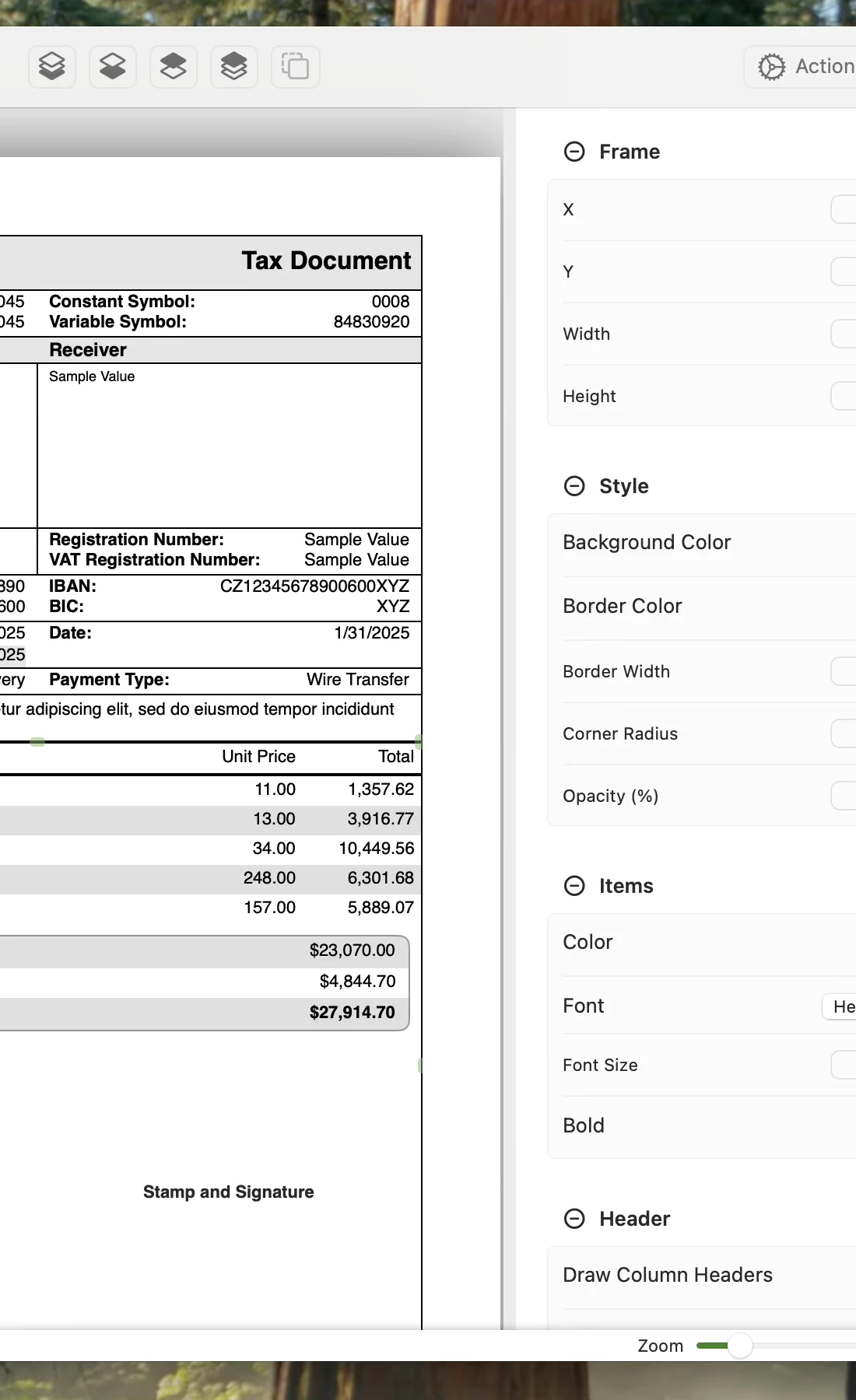Click the 'Date:' label
Screen dimensions: 856x1400
coord(70,633)
